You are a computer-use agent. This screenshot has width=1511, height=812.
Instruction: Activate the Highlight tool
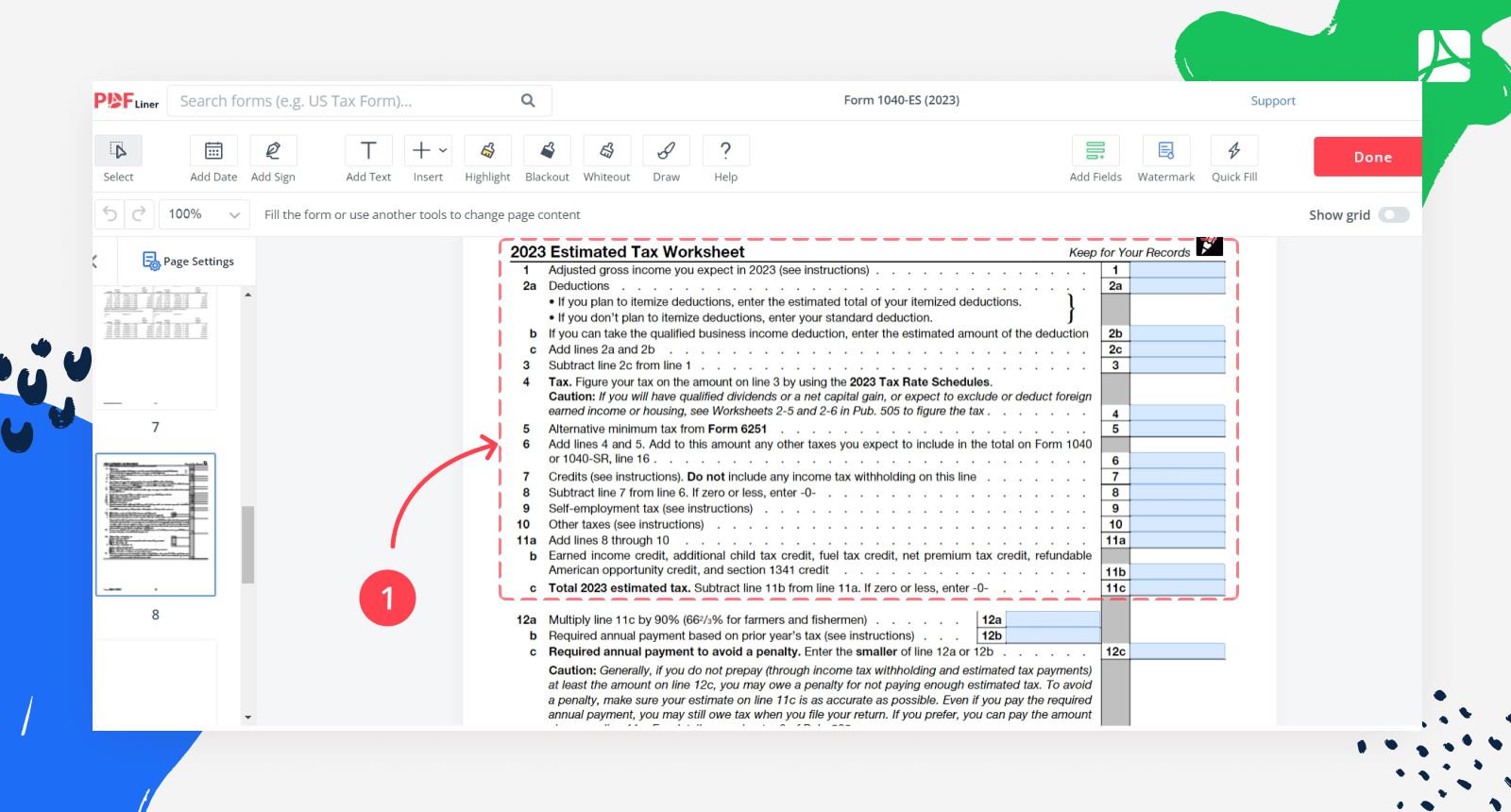(487, 150)
